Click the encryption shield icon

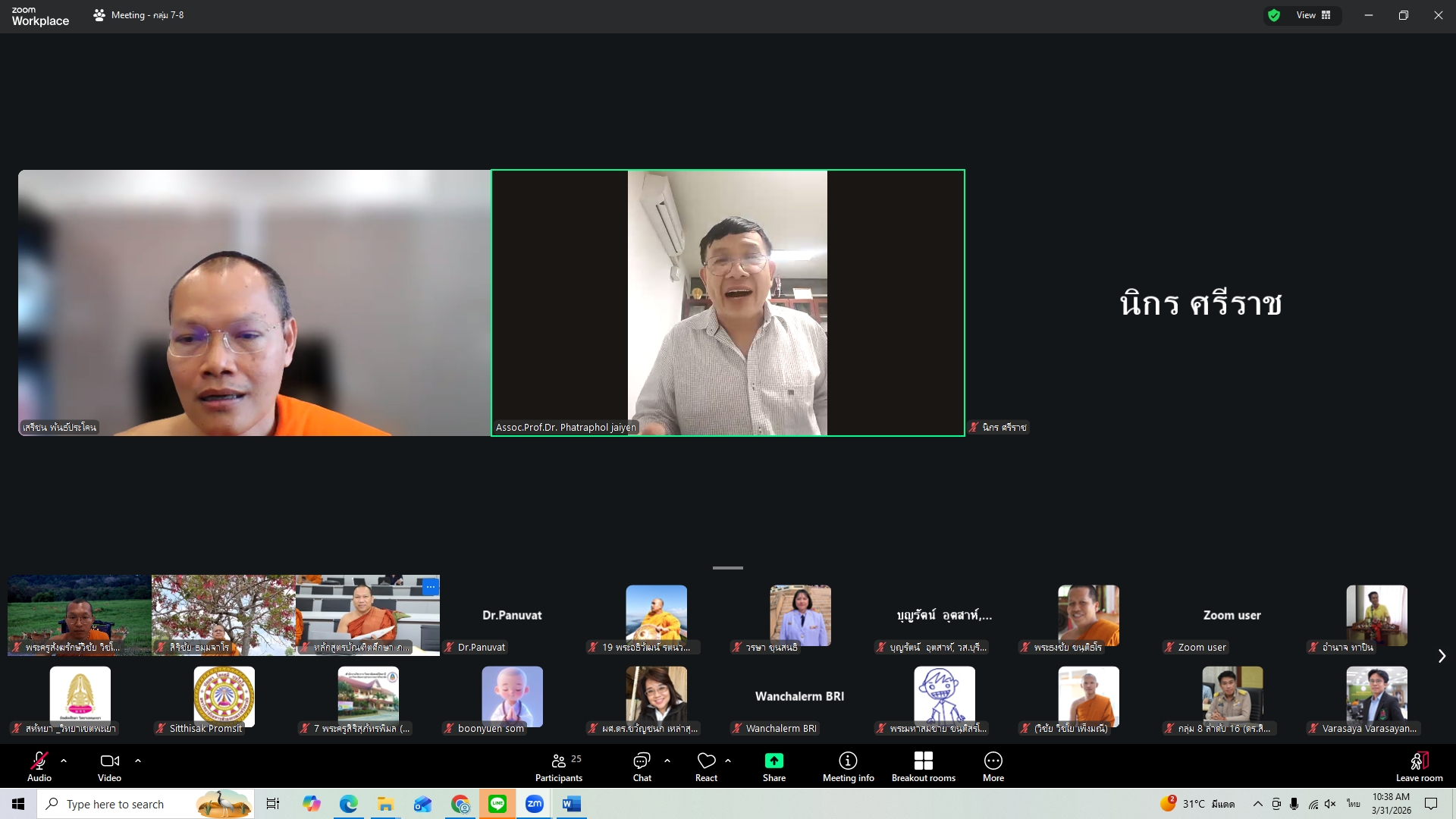[x=1274, y=15]
